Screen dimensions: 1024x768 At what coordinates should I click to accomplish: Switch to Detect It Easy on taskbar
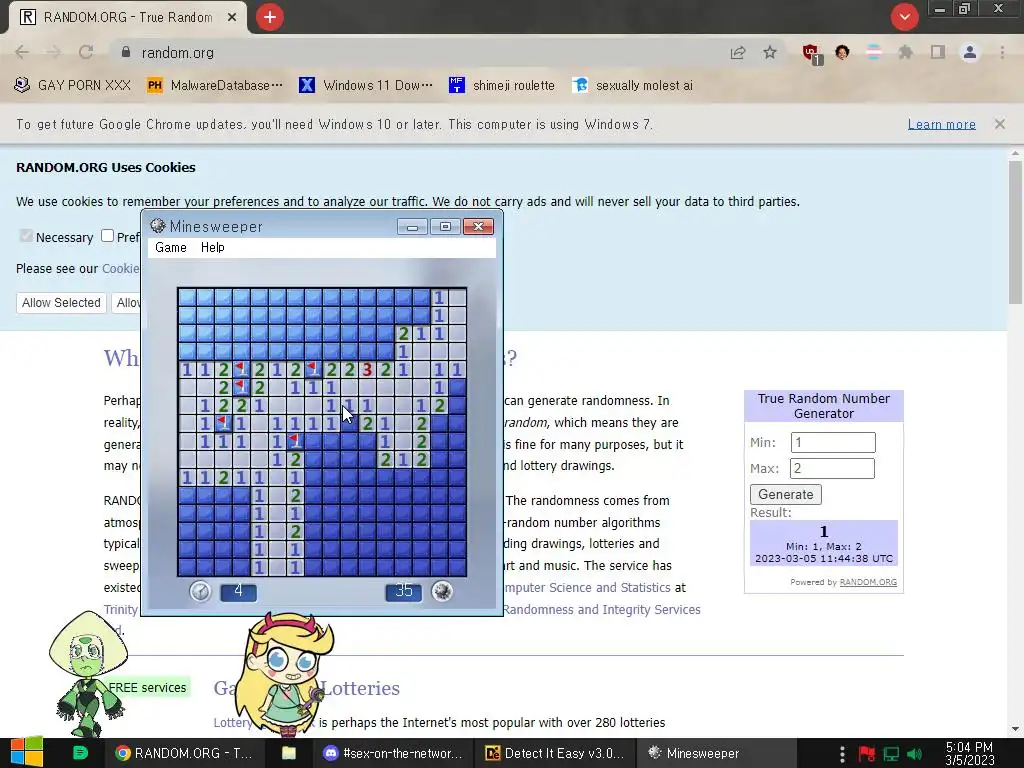coord(554,753)
